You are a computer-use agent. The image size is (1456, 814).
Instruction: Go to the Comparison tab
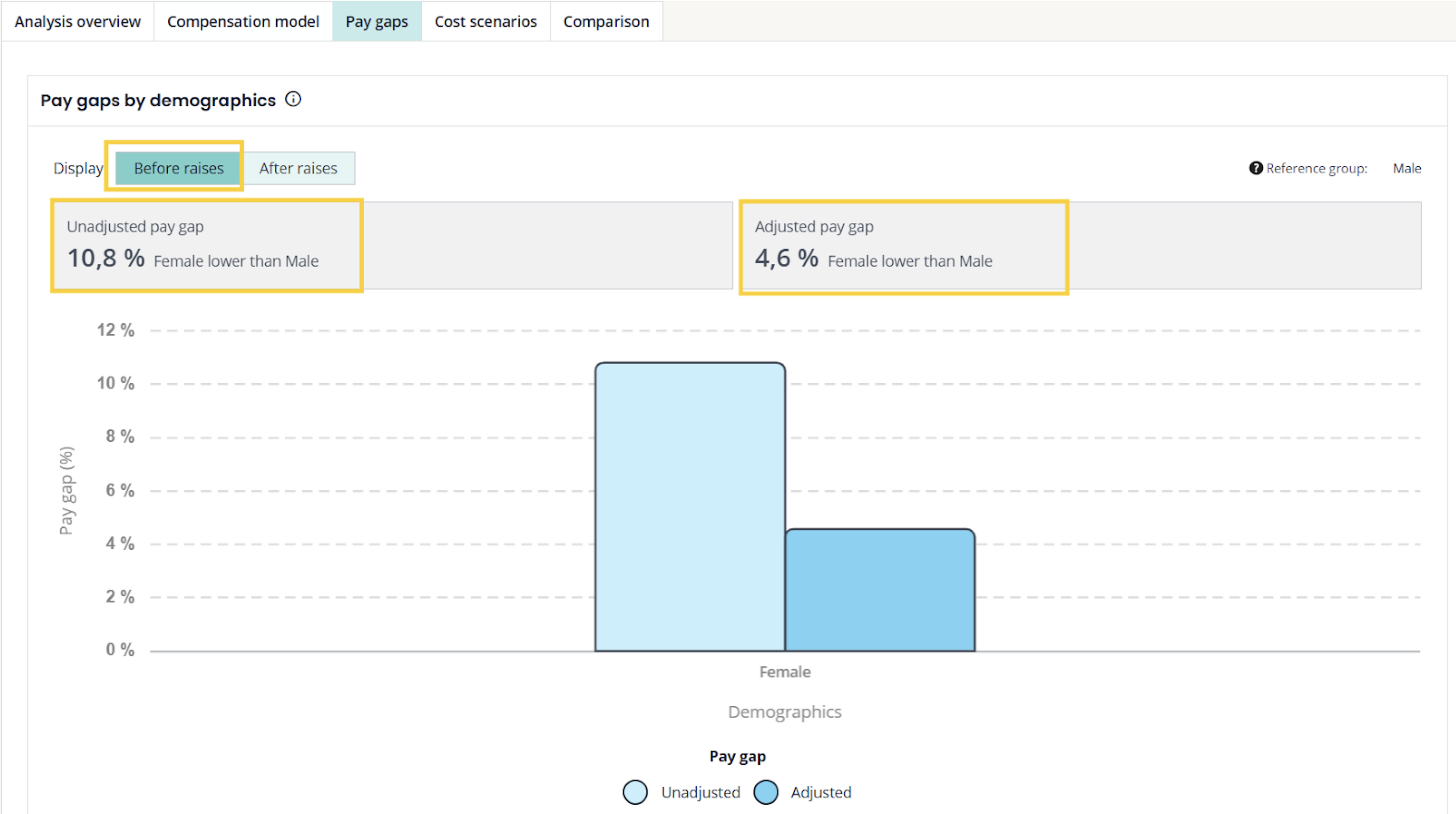[606, 22]
